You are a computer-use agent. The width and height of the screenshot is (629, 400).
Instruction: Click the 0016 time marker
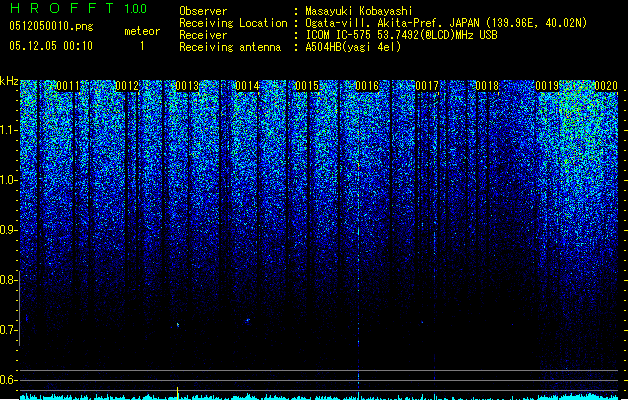[367, 86]
